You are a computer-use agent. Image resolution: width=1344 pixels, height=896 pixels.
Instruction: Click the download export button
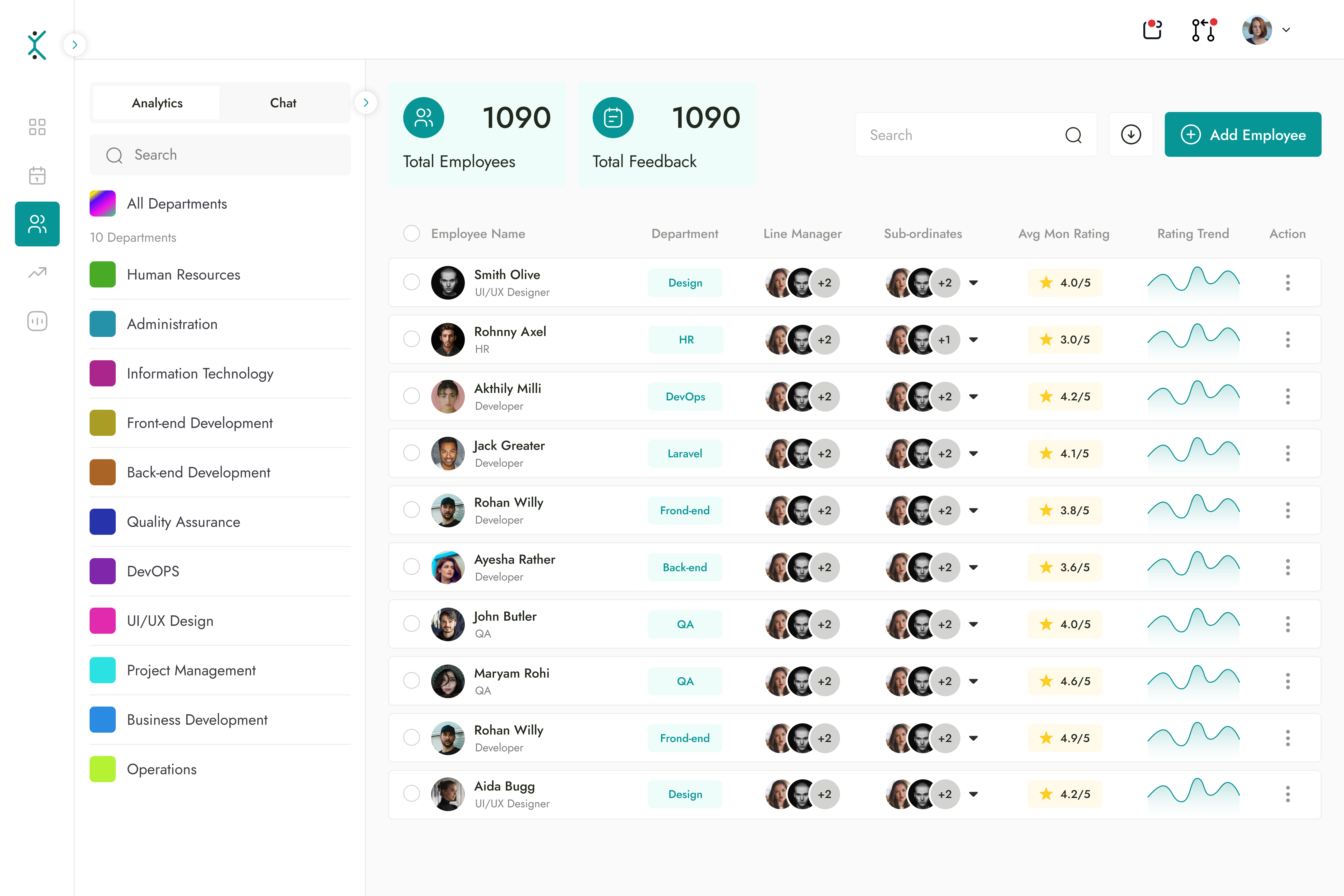point(1131,135)
